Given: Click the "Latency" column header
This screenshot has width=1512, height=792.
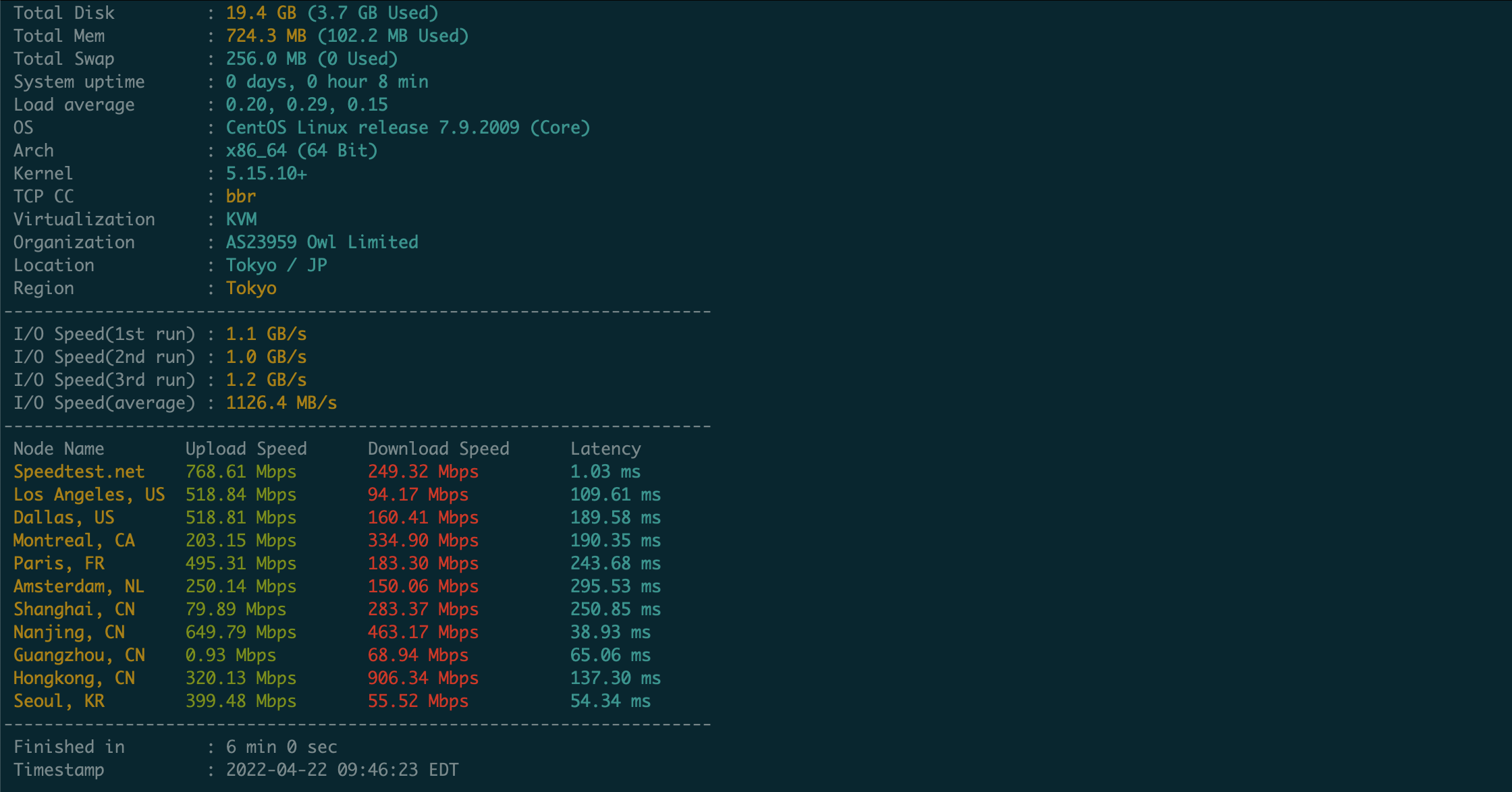Looking at the screenshot, I should (x=605, y=449).
